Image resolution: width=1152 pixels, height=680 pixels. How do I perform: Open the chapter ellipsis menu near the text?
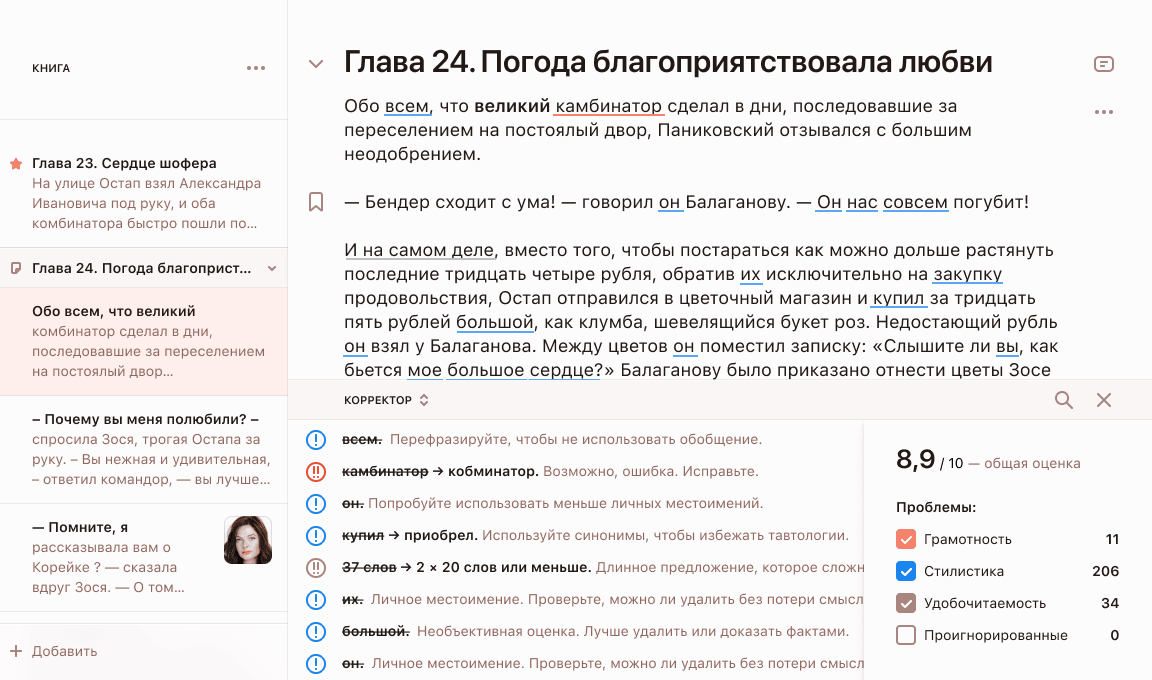click(1103, 112)
